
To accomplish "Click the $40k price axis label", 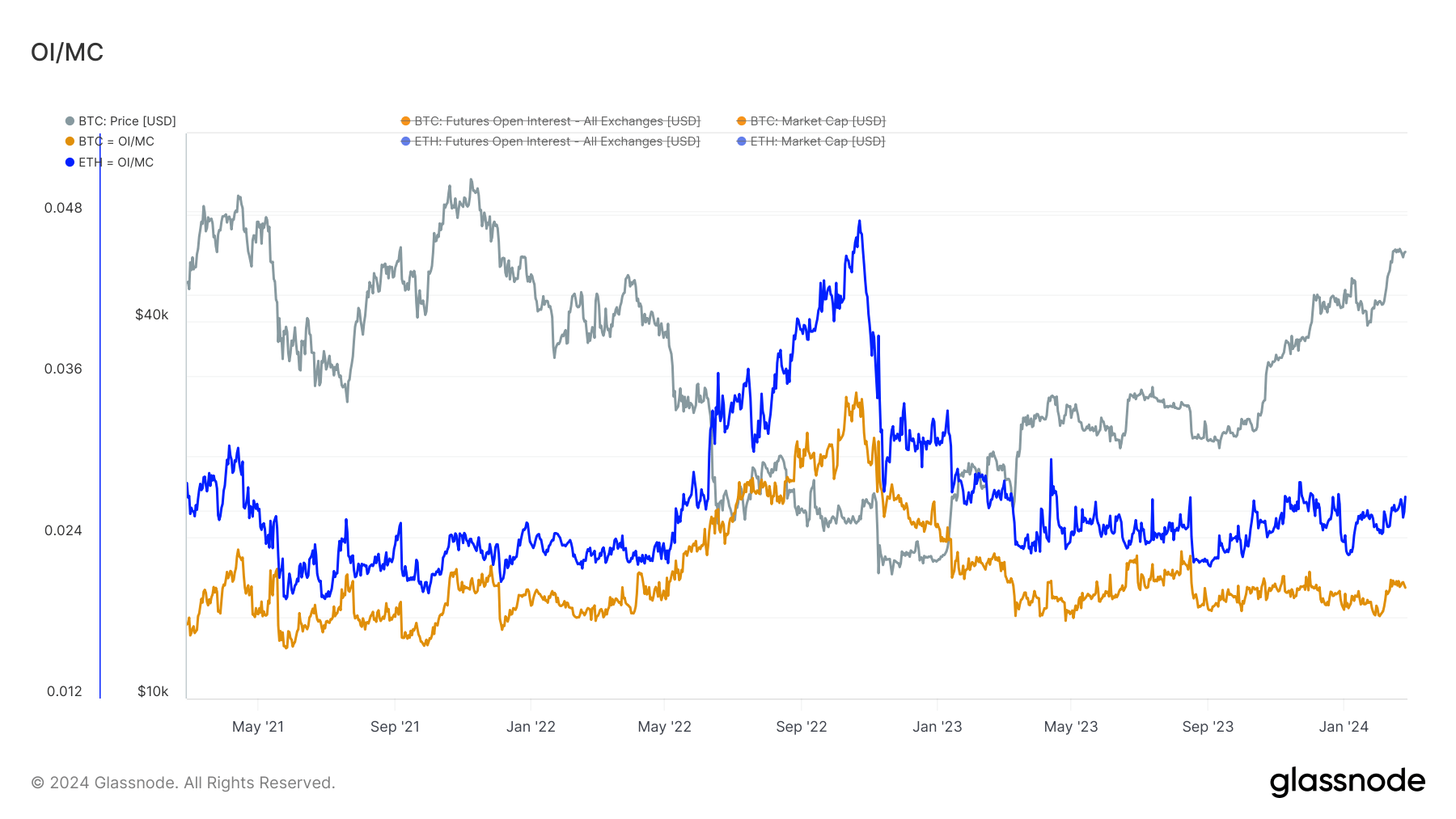I will point(151,315).
